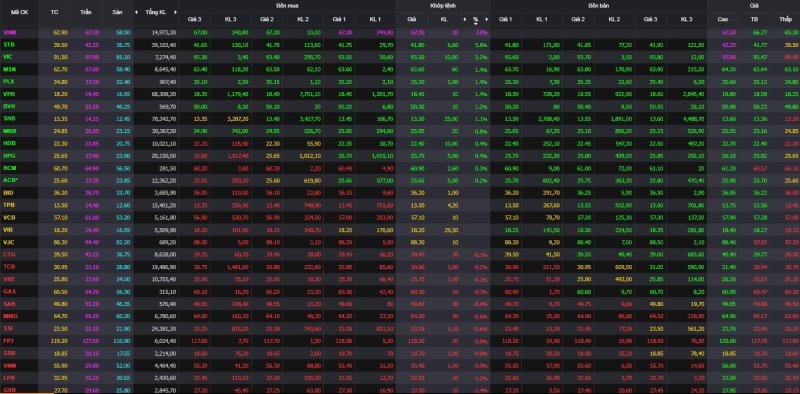The height and width of the screenshot is (394, 800).
Task: Open the STB stock ticker
Action: coord(8,44)
